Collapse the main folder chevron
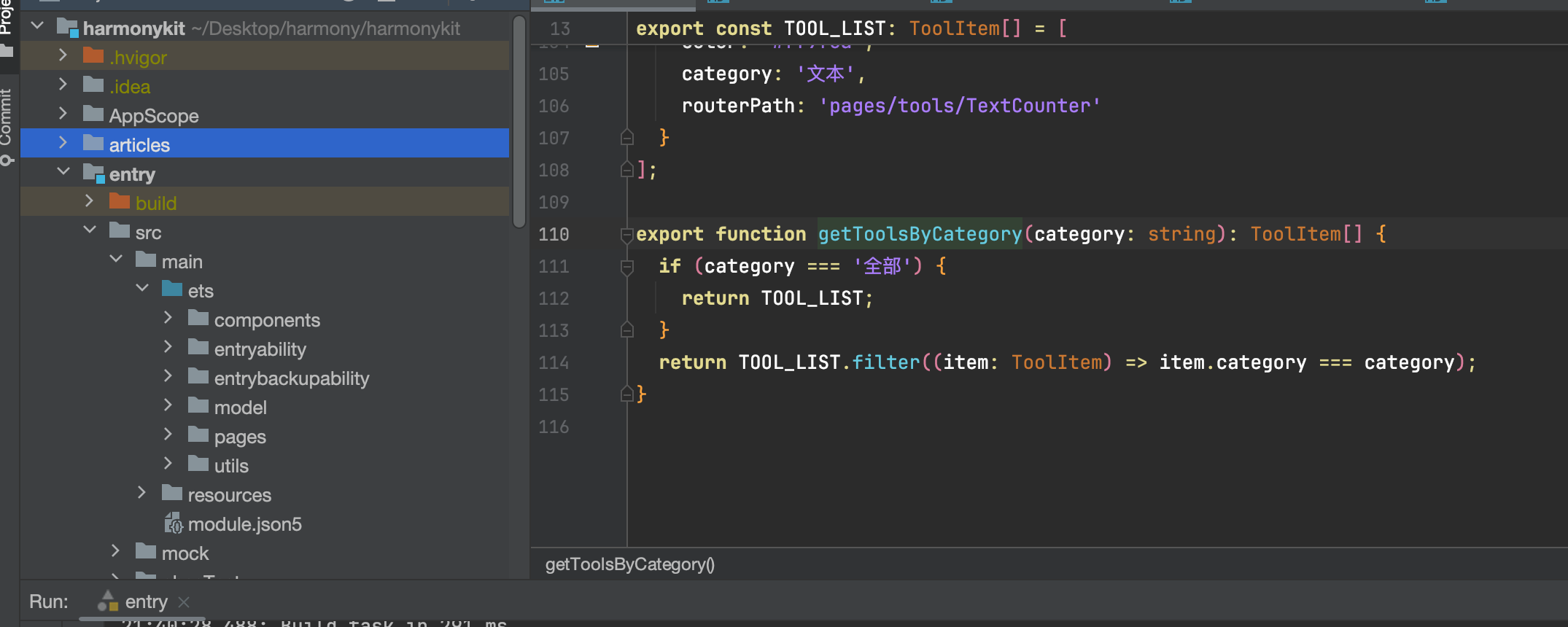Viewport: 1568px width, 627px height. [116, 260]
